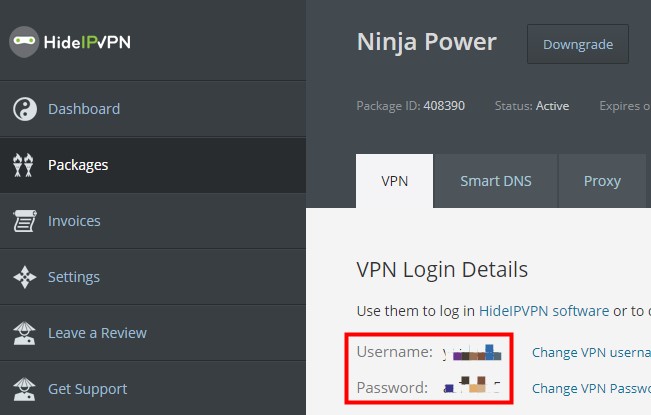Click the HideIPVPN ninja logo icon

pyautogui.click(x=24, y=42)
